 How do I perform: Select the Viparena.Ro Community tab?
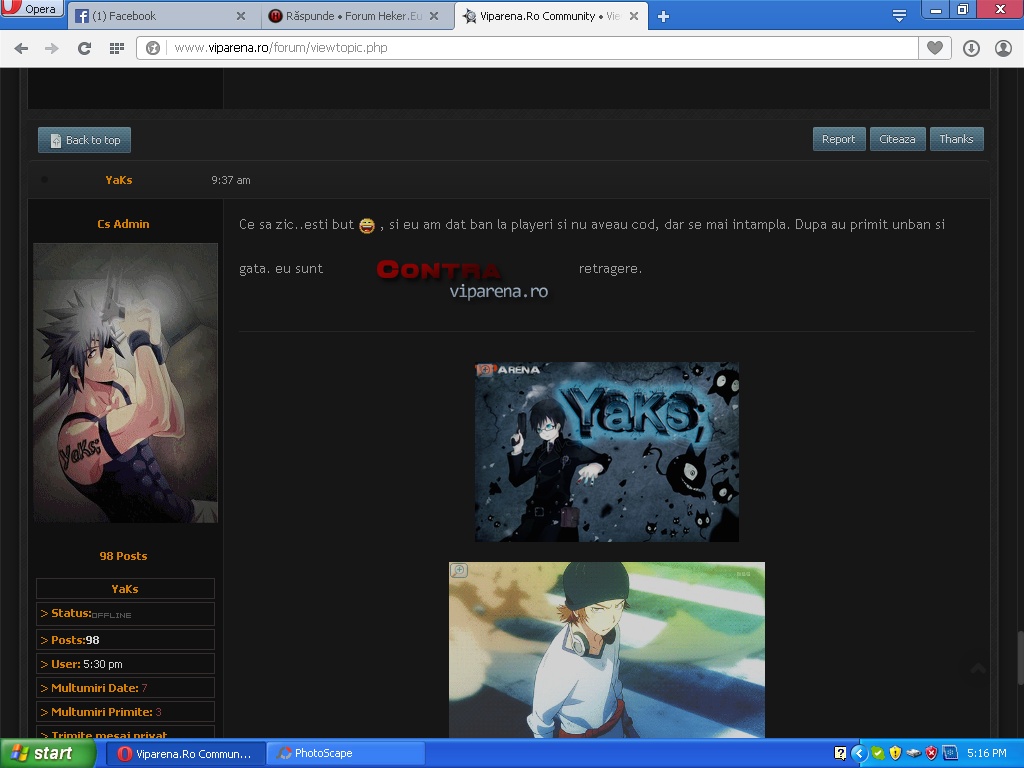tap(551, 16)
